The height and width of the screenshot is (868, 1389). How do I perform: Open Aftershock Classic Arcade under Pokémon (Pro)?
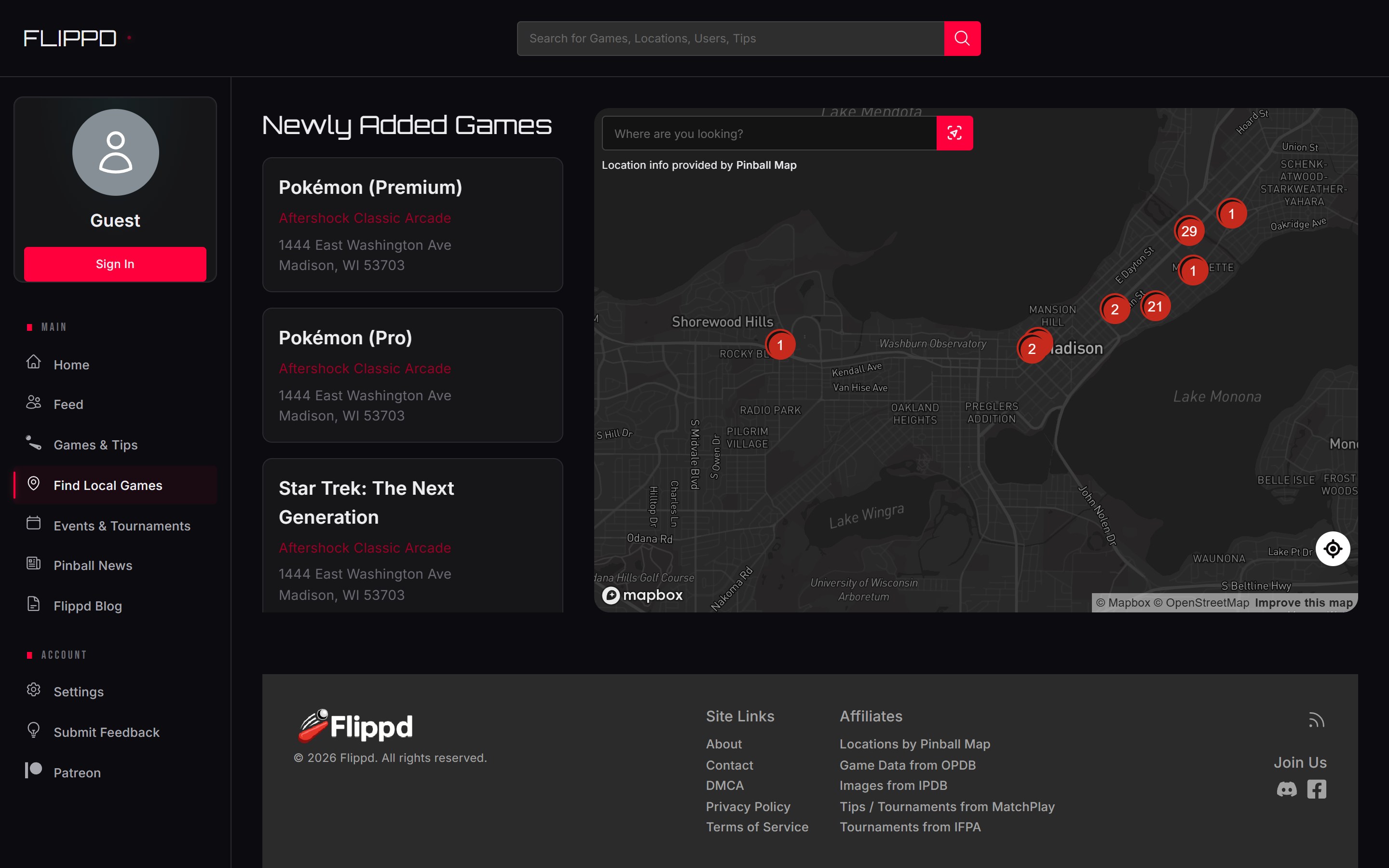[x=365, y=368]
